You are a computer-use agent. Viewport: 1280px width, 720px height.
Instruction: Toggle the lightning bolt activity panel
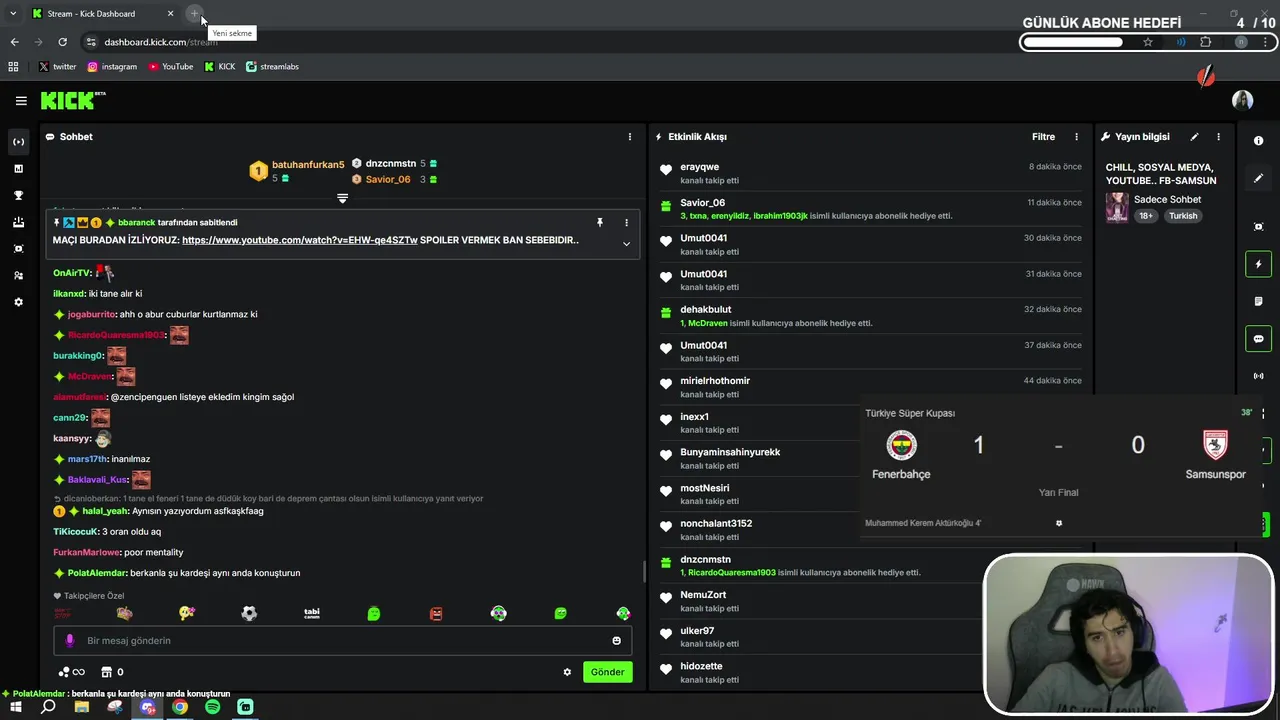click(x=1258, y=265)
